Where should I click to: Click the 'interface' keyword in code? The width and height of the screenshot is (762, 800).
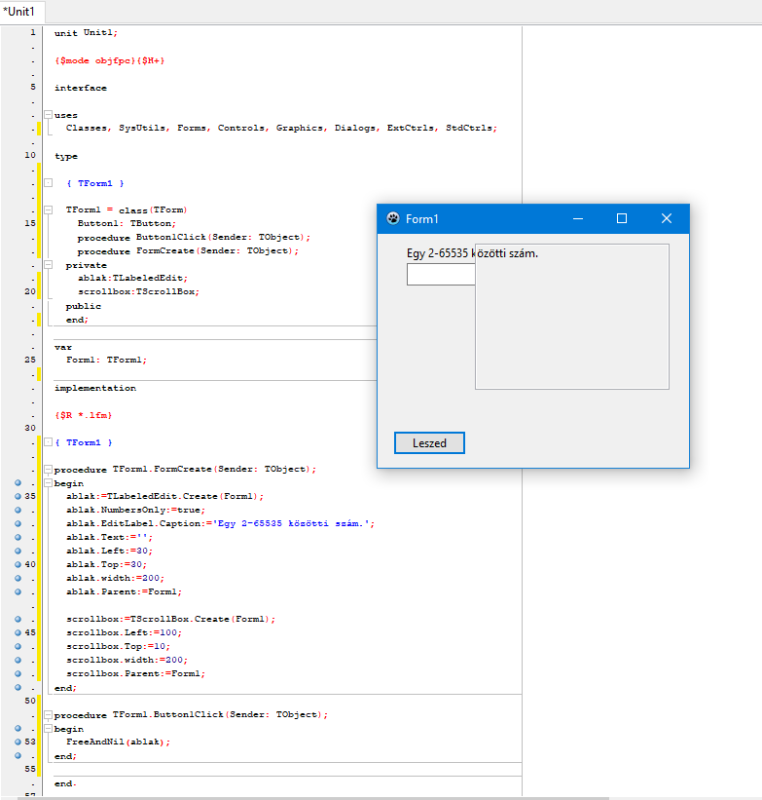(81, 88)
